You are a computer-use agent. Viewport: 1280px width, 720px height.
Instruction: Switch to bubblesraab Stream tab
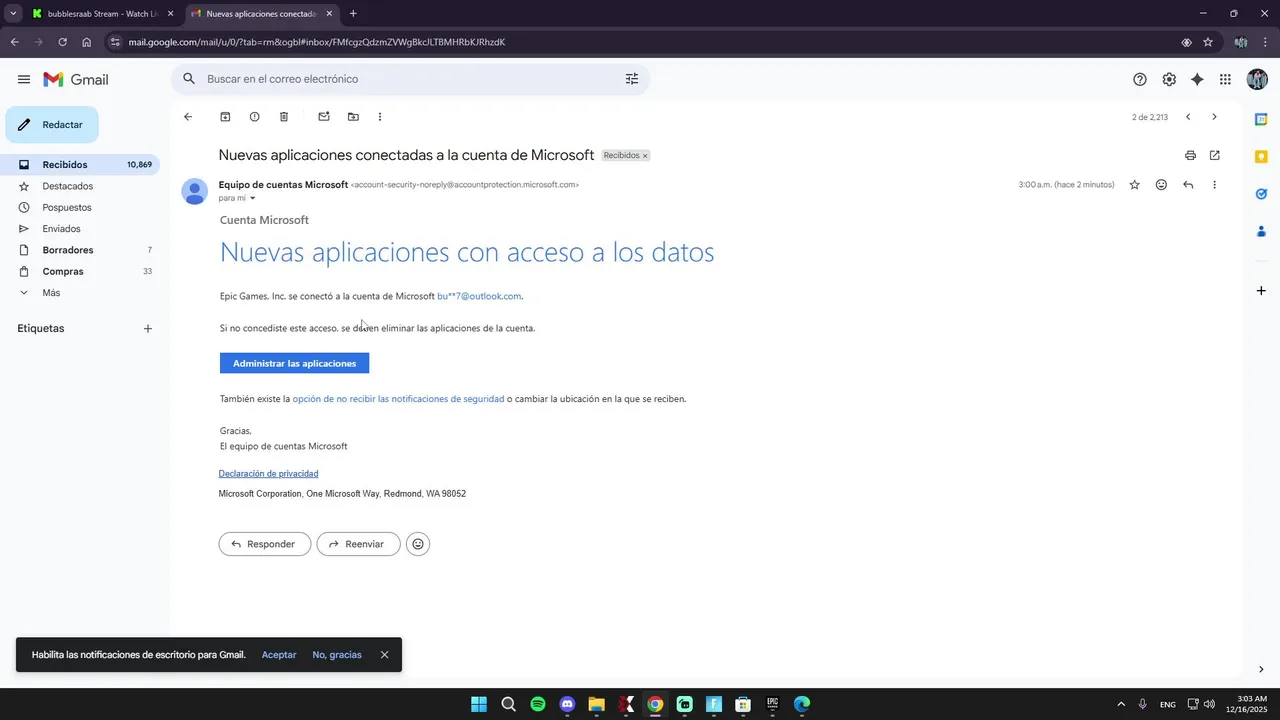[102, 14]
